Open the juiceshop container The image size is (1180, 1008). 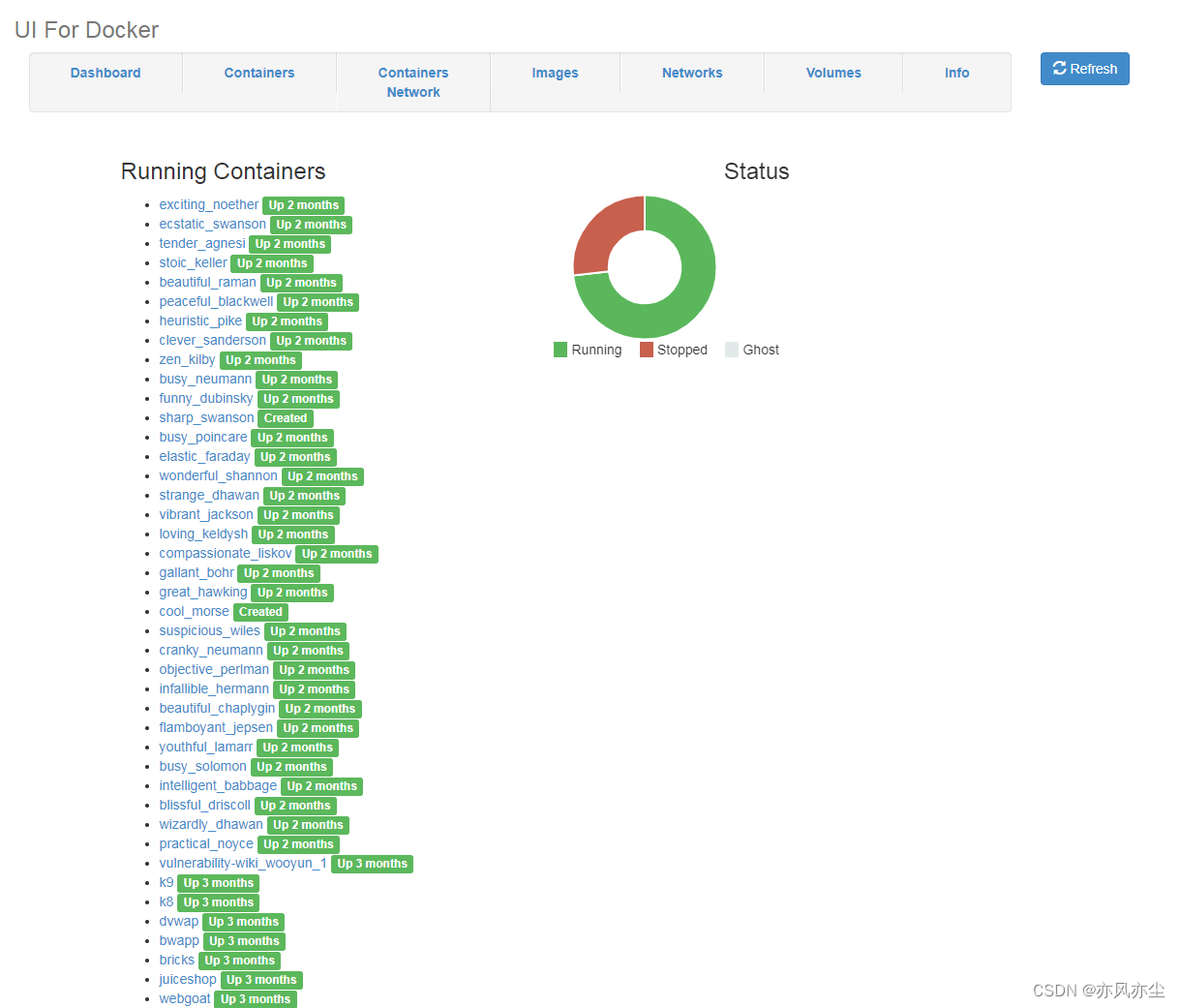click(x=188, y=979)
